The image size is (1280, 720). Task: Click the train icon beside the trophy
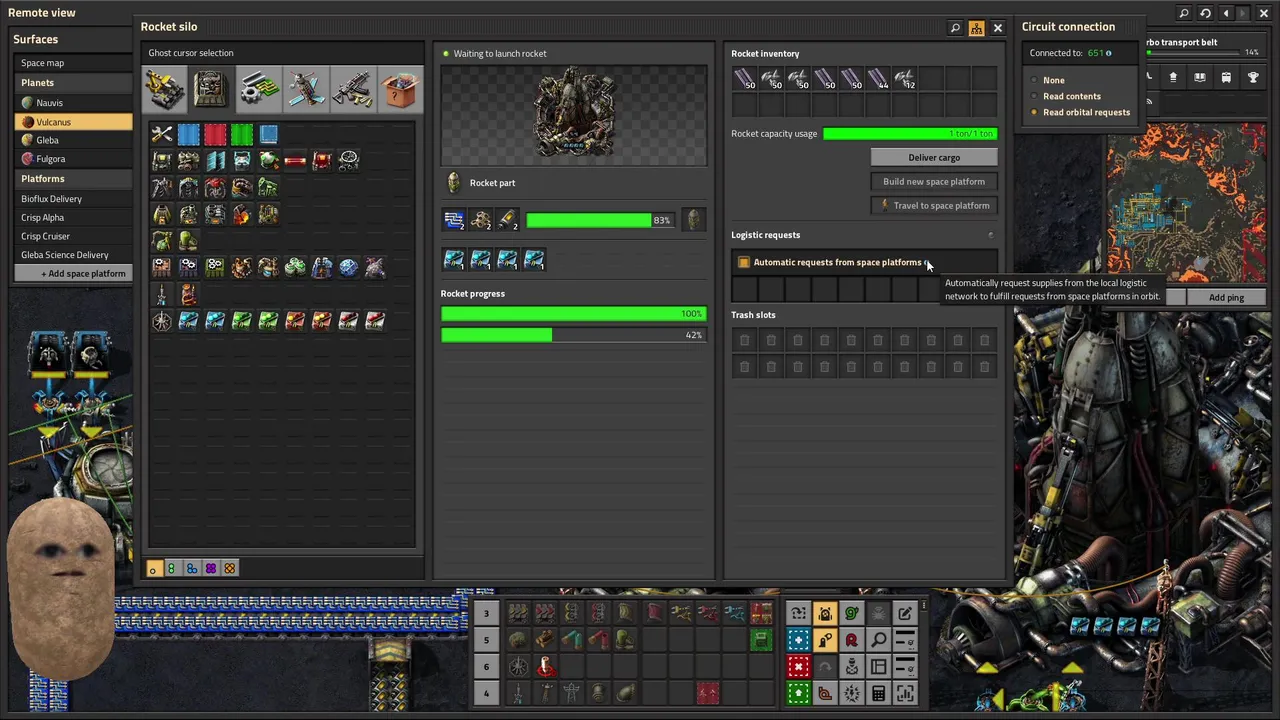tap(1226, 77)
